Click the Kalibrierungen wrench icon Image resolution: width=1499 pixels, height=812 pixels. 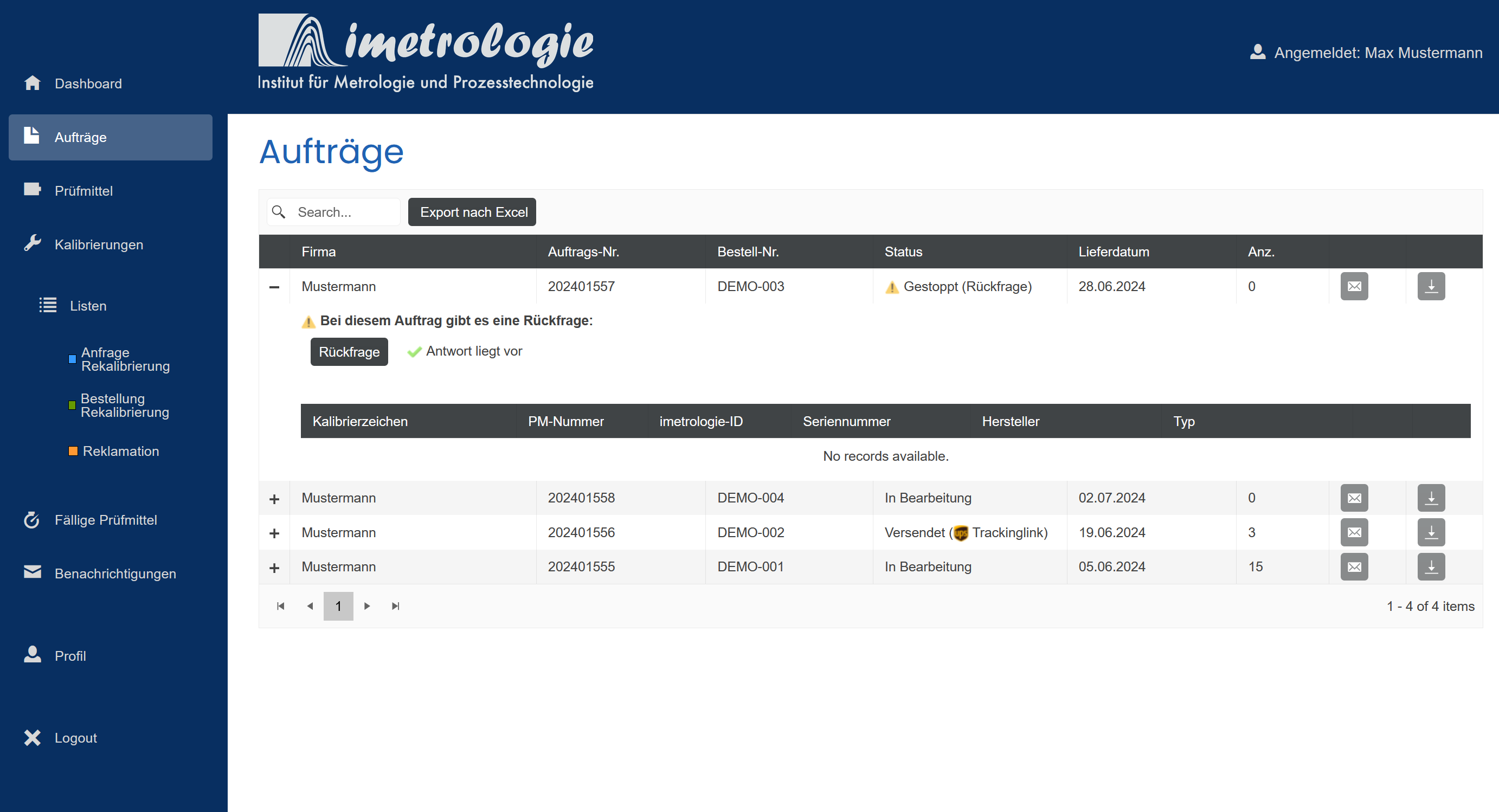33,243
